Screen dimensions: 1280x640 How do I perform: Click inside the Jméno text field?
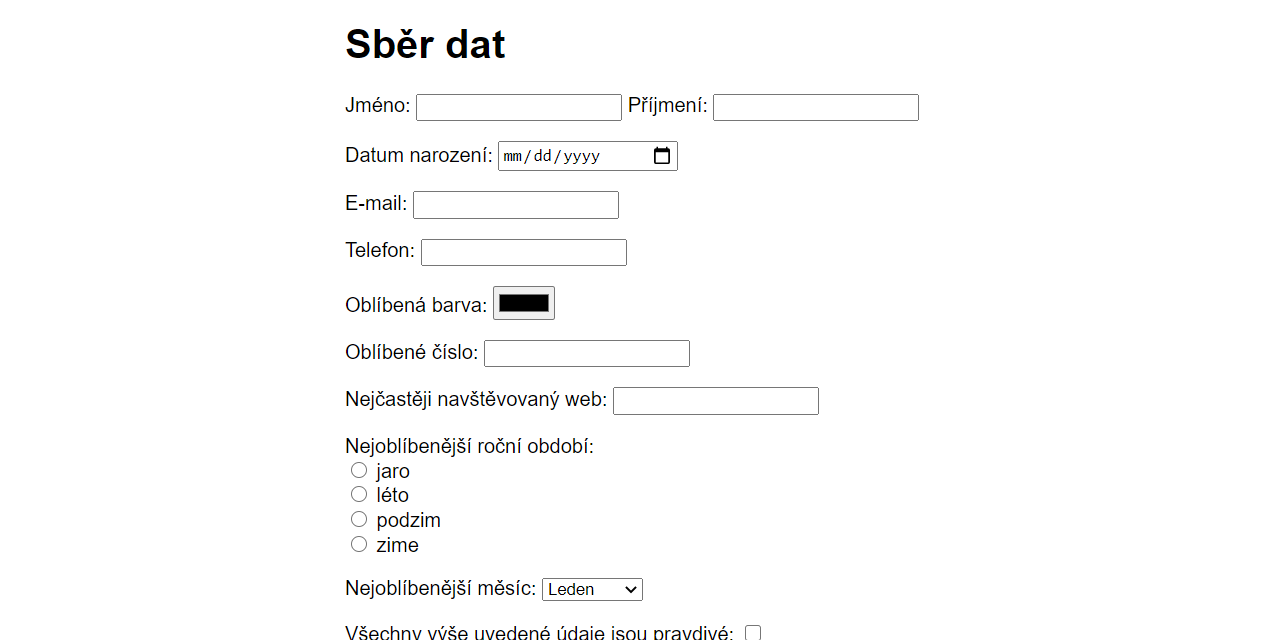[x=518, y=107]
